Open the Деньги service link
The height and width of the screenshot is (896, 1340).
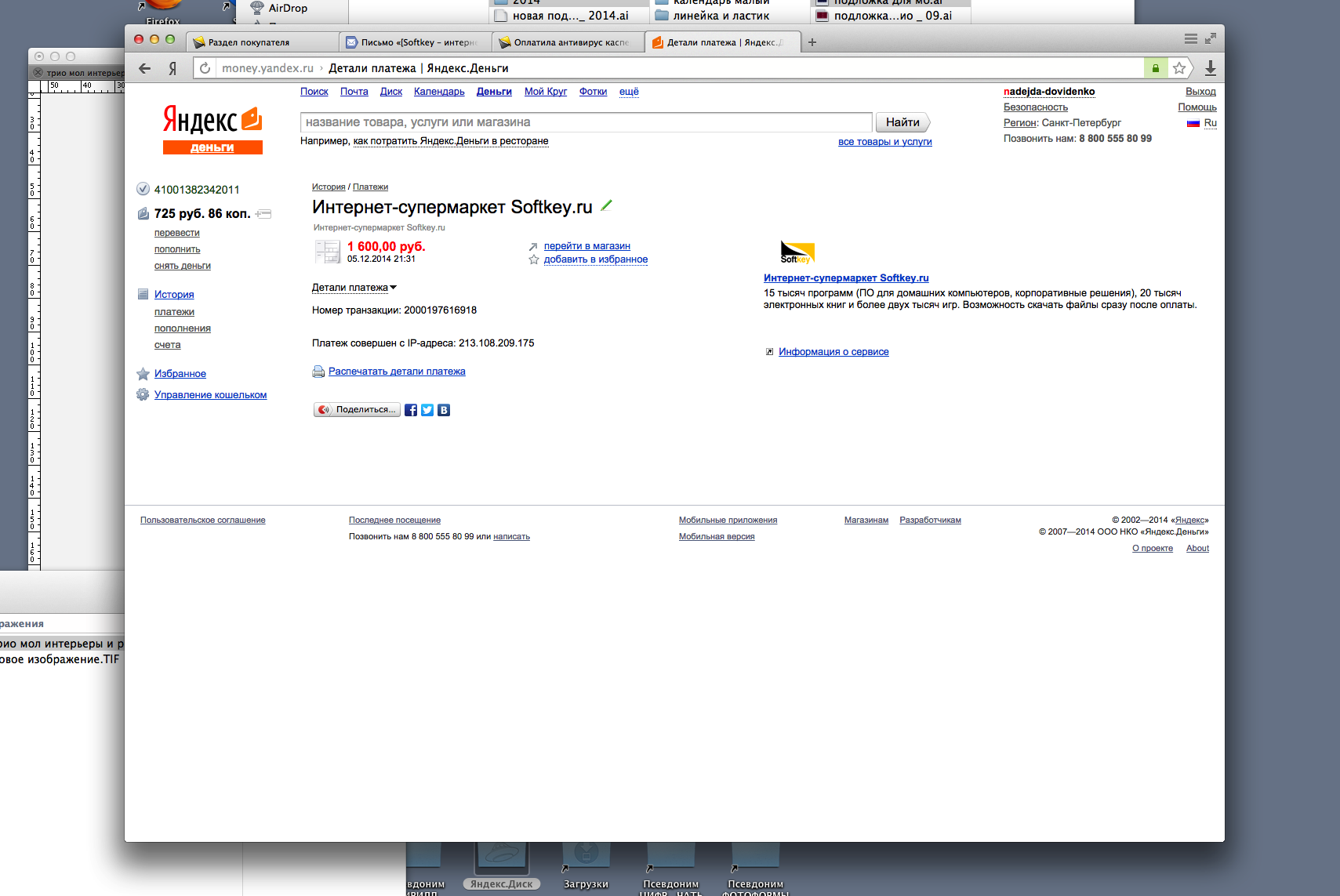(494, 92)
